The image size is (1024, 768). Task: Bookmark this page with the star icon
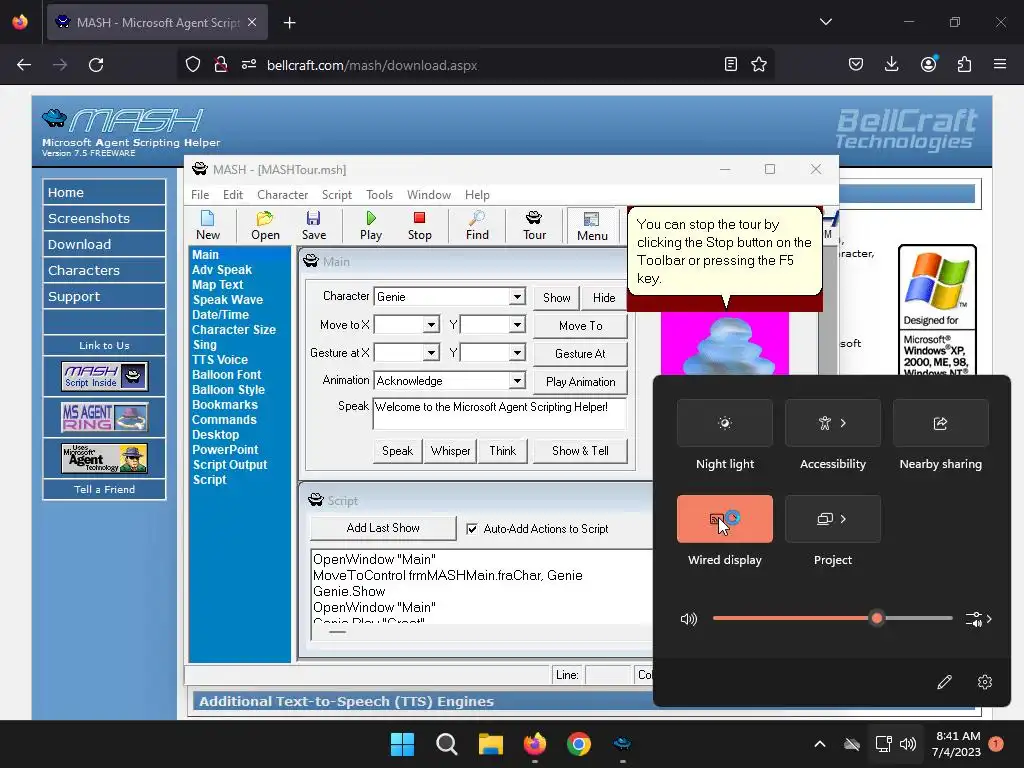pyautogui.click(x=759, y=64)
